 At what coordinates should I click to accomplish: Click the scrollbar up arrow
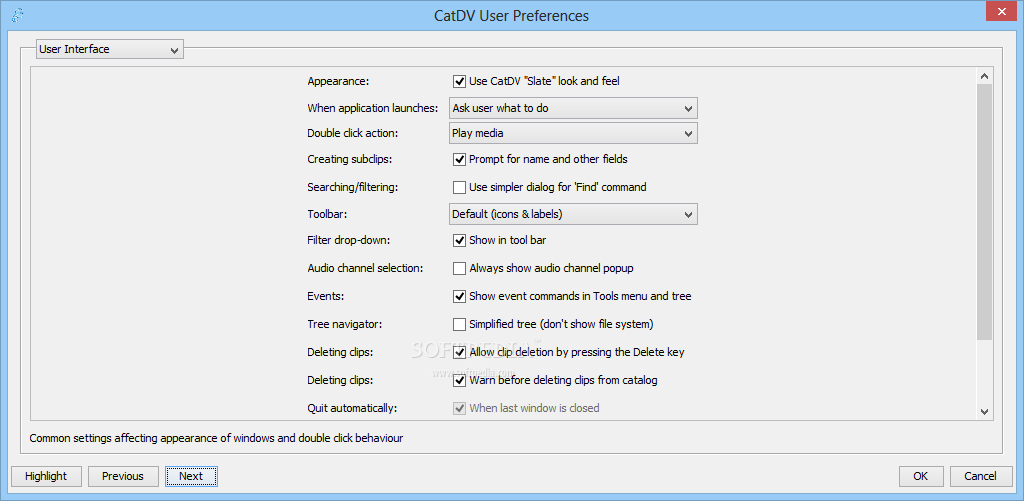984,76
